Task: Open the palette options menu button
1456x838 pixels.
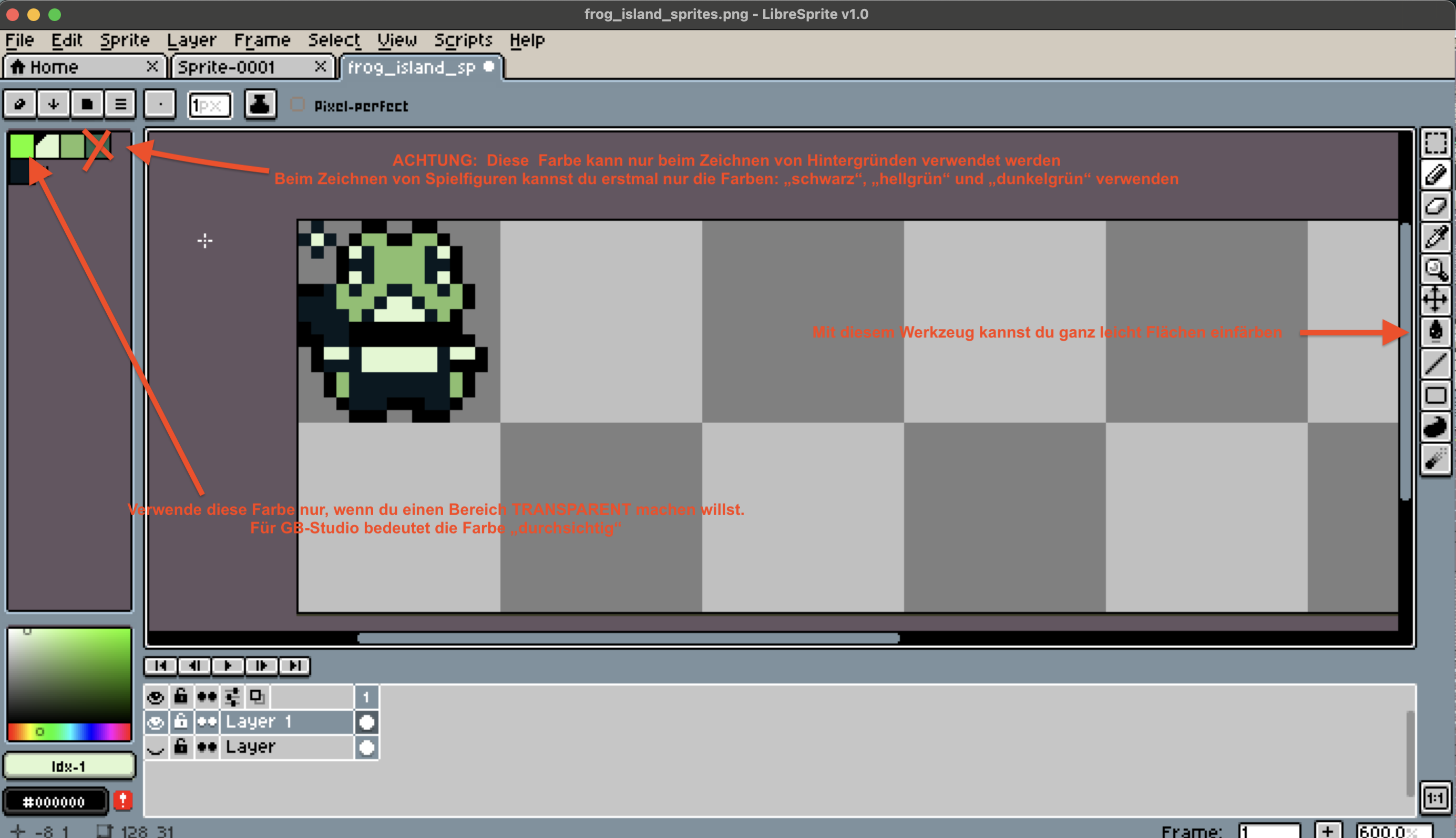Action: 120,104
